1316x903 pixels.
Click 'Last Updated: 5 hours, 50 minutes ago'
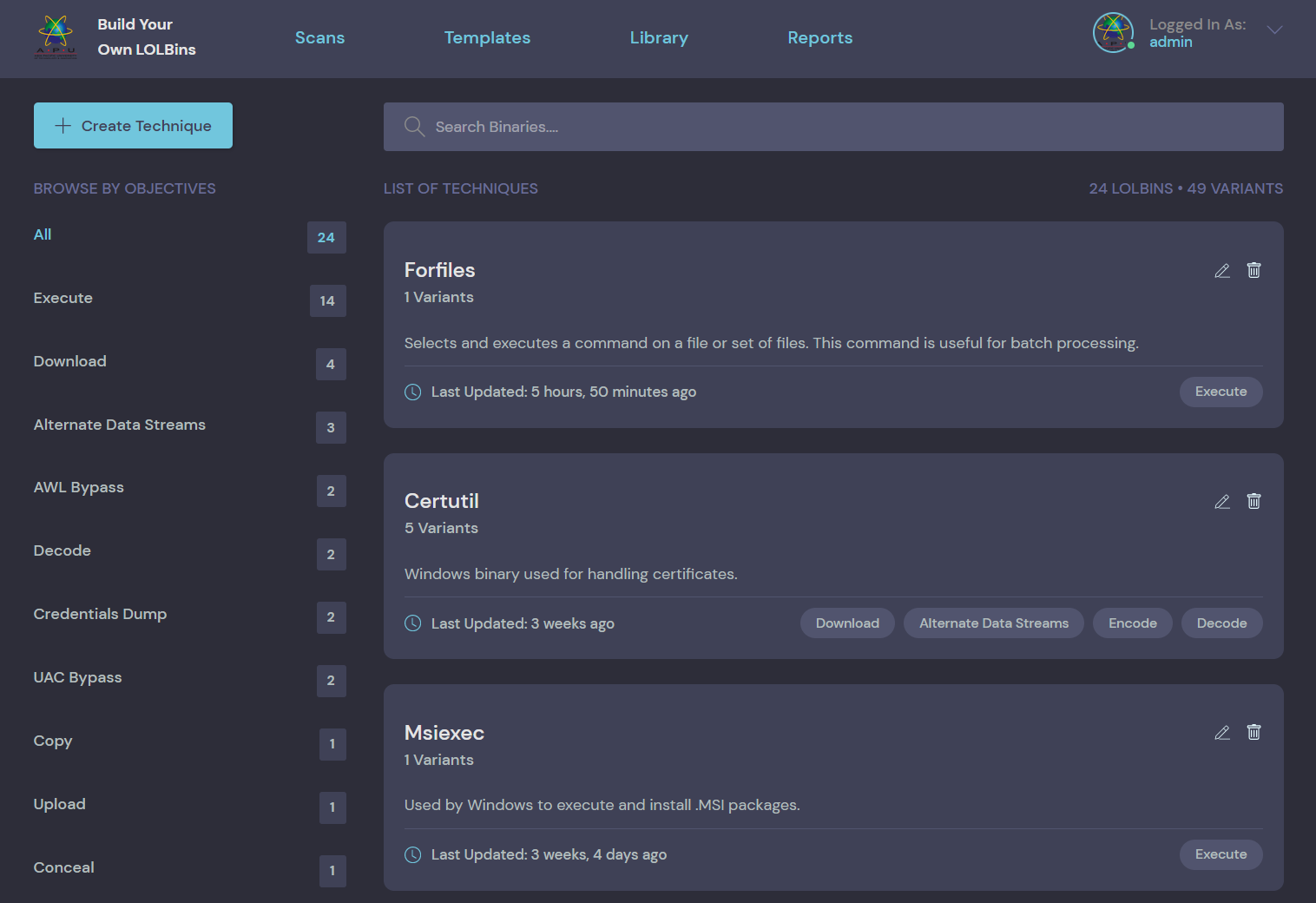[x=563, y=392]
